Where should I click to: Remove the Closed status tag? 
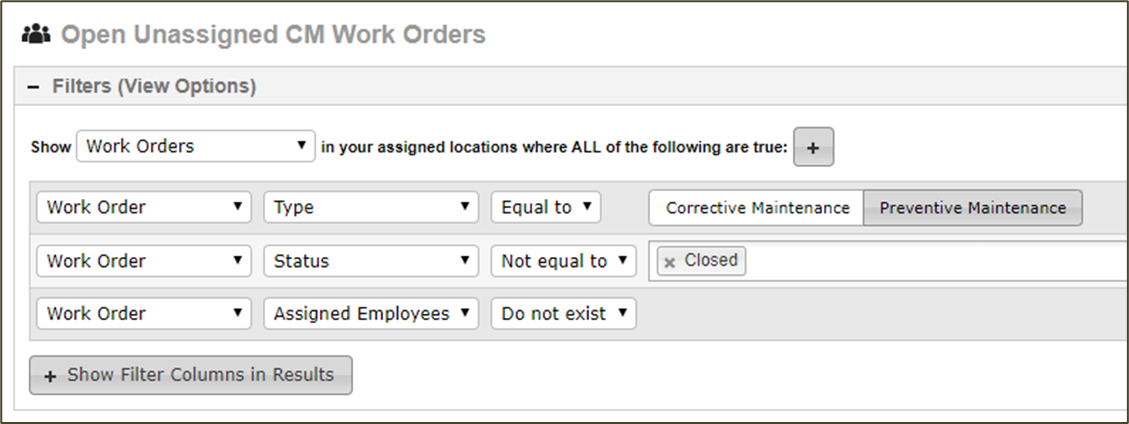click(x=670, y=263)
